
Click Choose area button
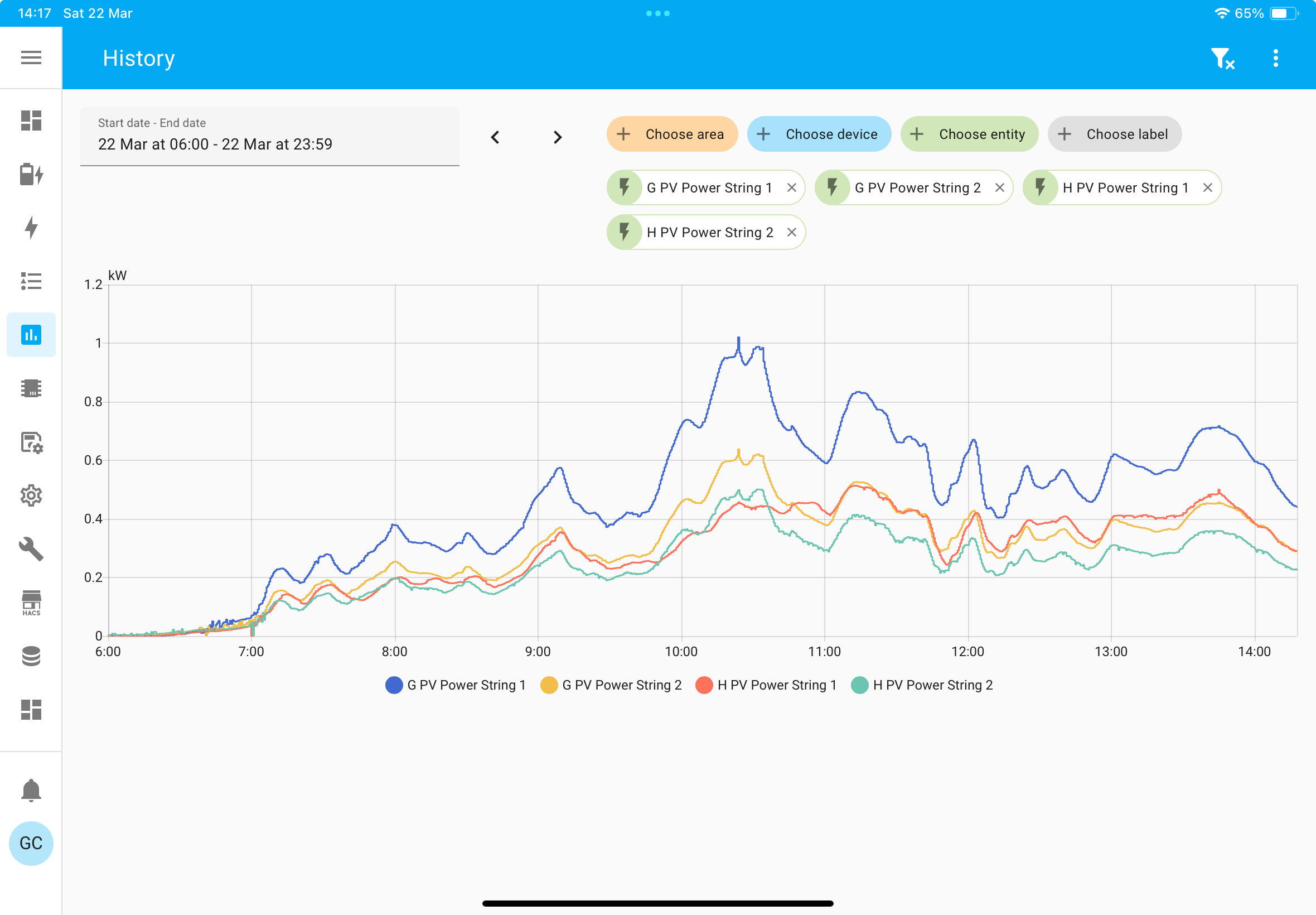[672, 134]
